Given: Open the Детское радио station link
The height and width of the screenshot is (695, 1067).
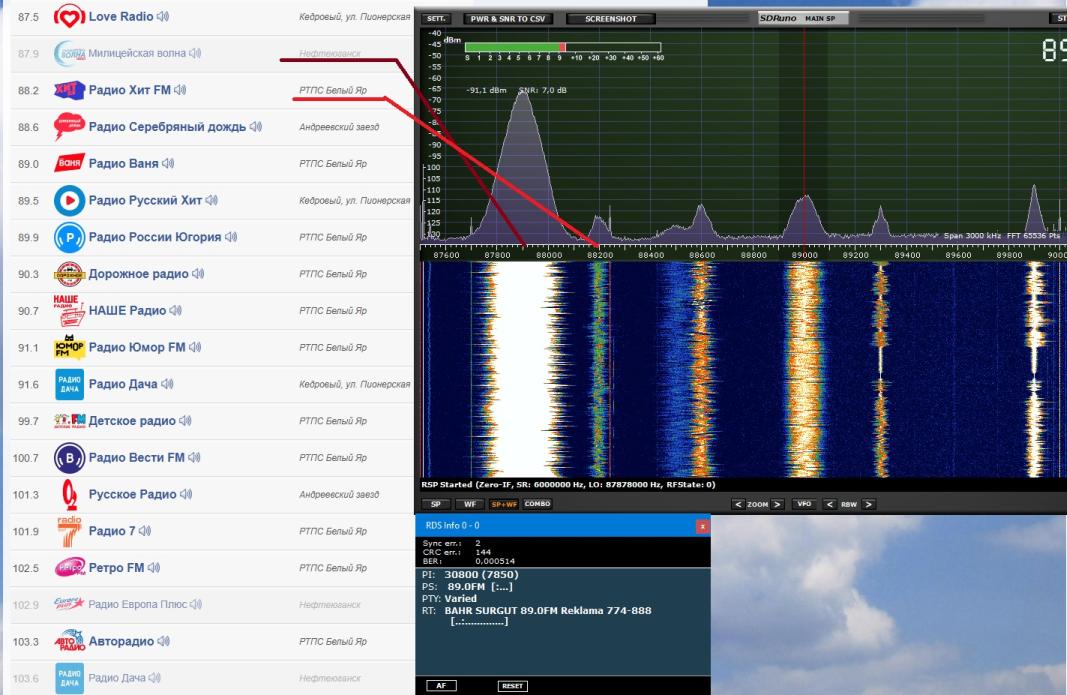Looking at the screenshot, I should (132, 421).
